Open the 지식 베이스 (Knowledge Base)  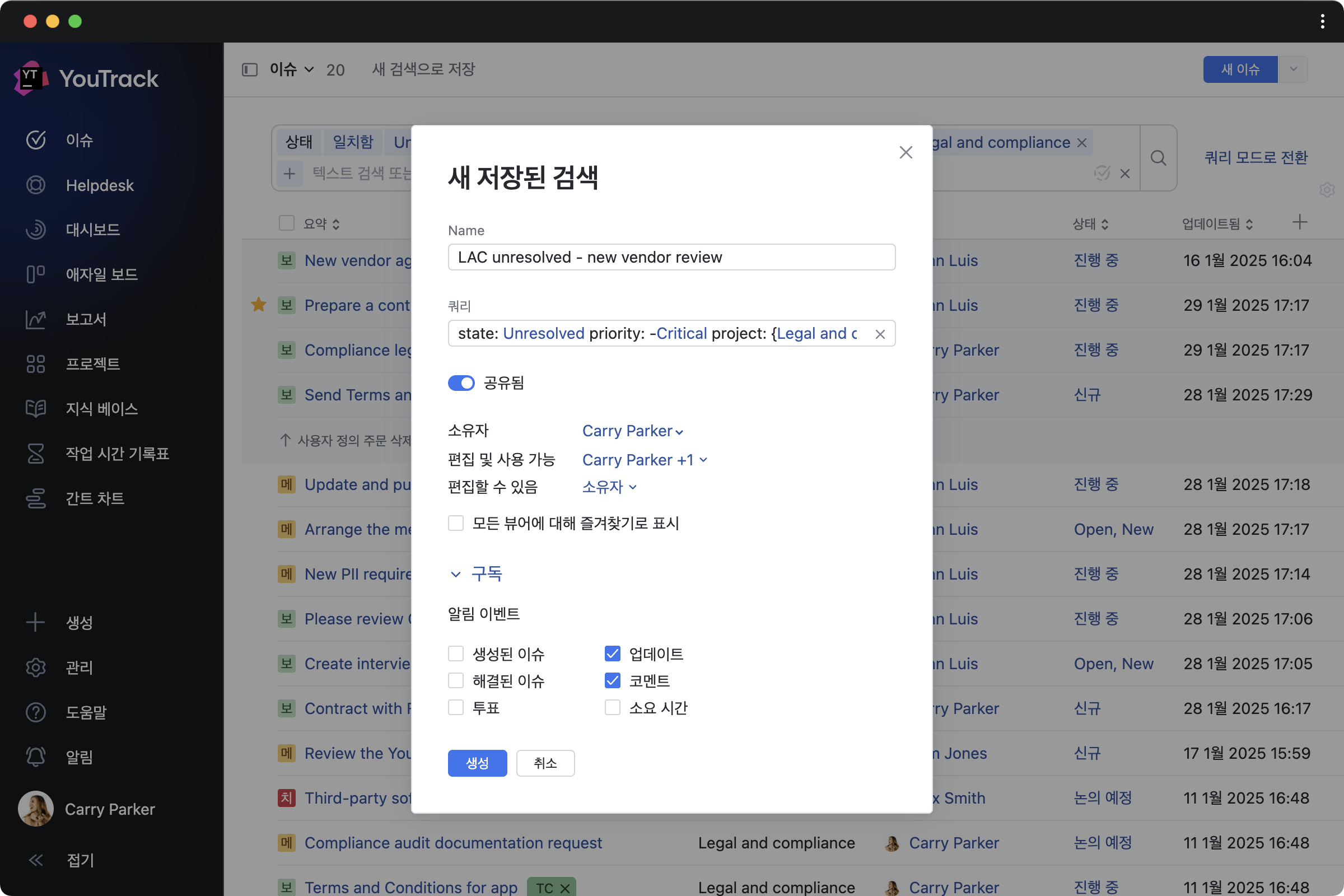click(x=101, y=409)
